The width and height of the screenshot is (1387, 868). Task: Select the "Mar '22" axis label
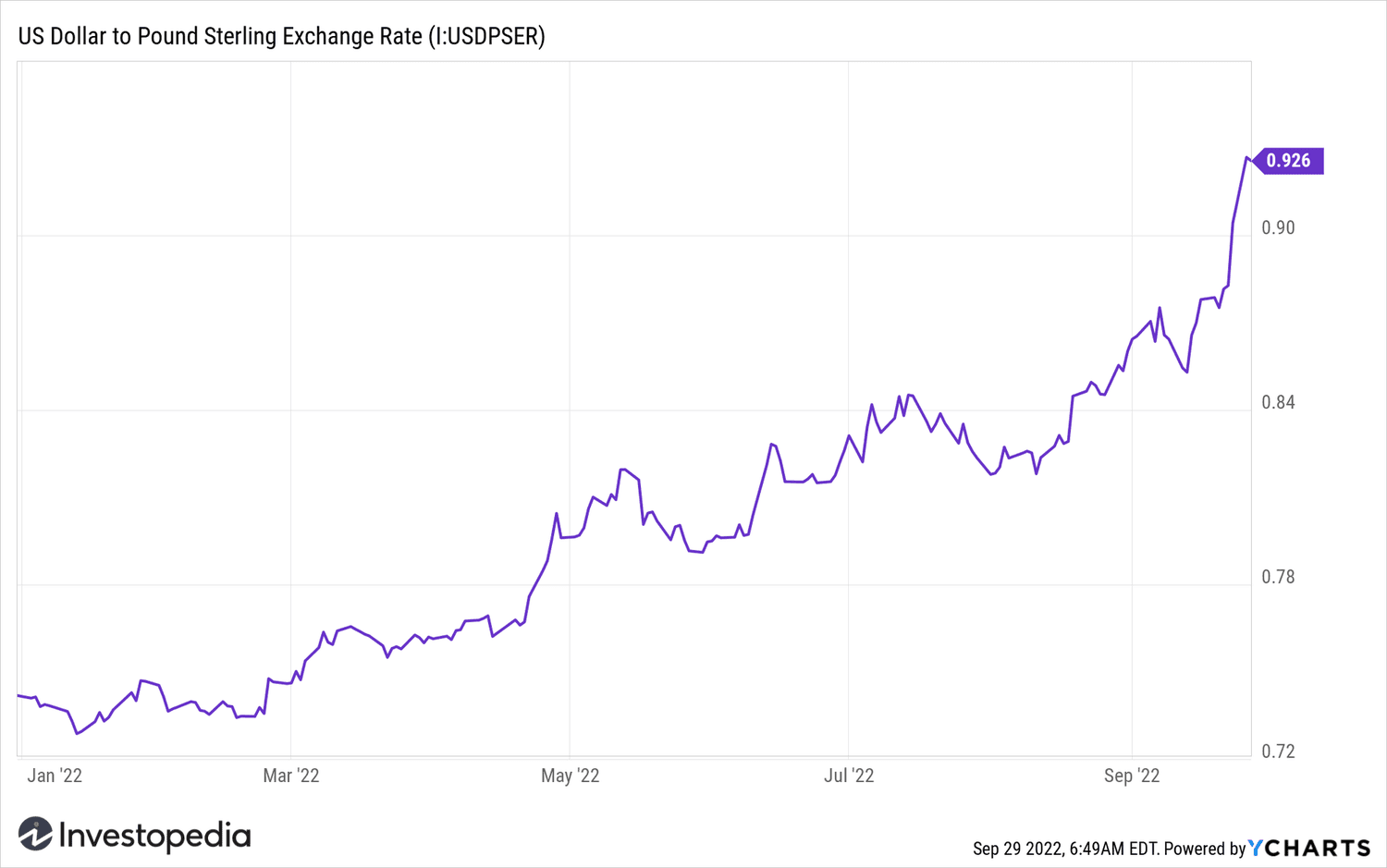pyautogui.click(x=292, y=776)
